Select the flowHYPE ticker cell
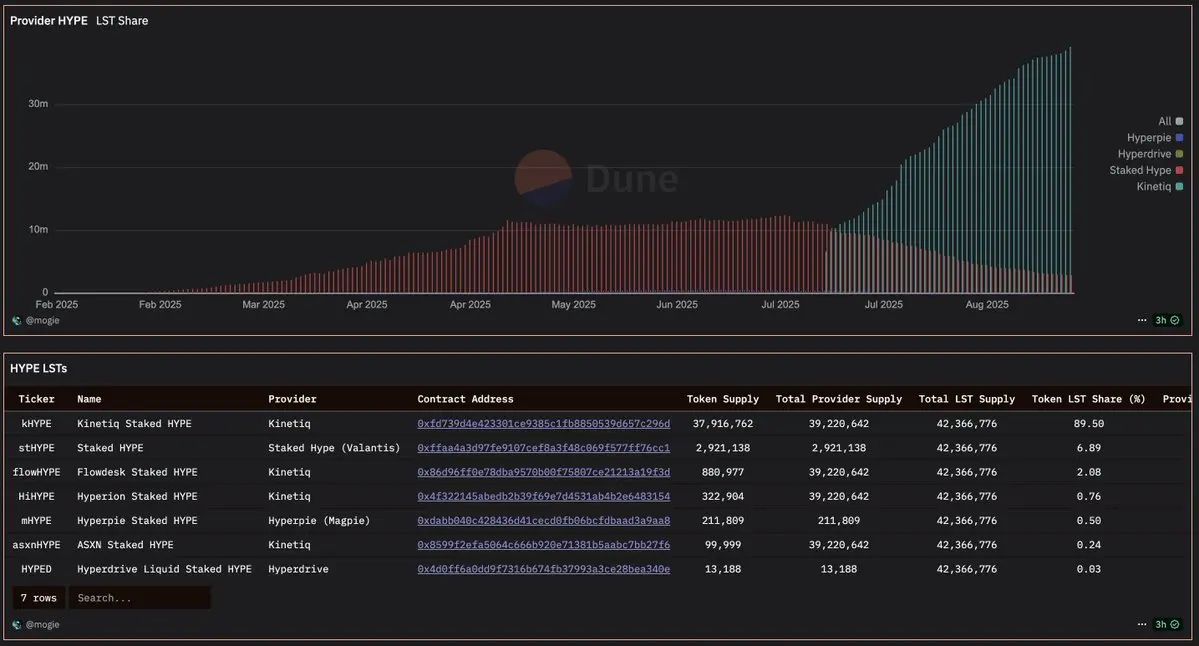The image size is (1199, 646). click(36, 472)
